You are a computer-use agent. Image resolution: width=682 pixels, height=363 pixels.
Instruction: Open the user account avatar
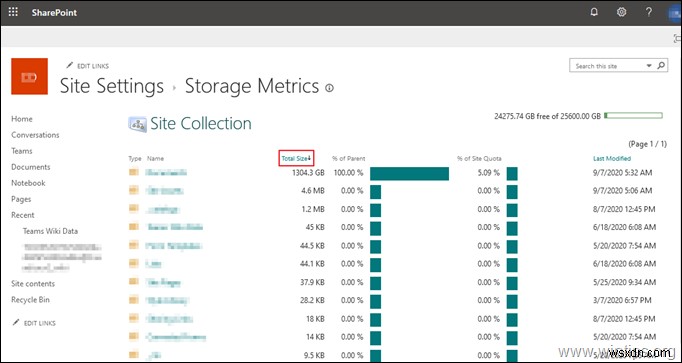pos(675,12)
